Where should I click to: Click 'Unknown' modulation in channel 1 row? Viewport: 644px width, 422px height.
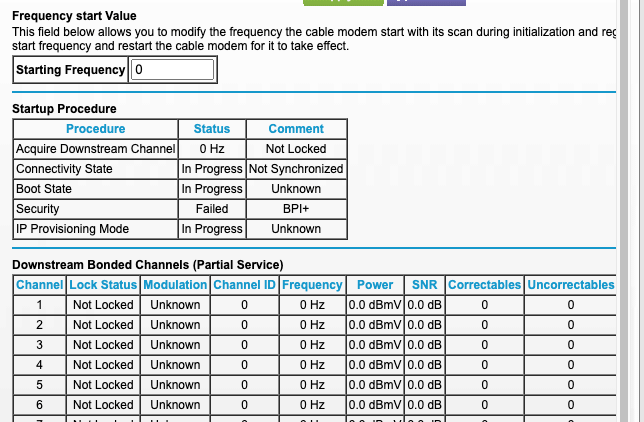click(x=175, y=305)
